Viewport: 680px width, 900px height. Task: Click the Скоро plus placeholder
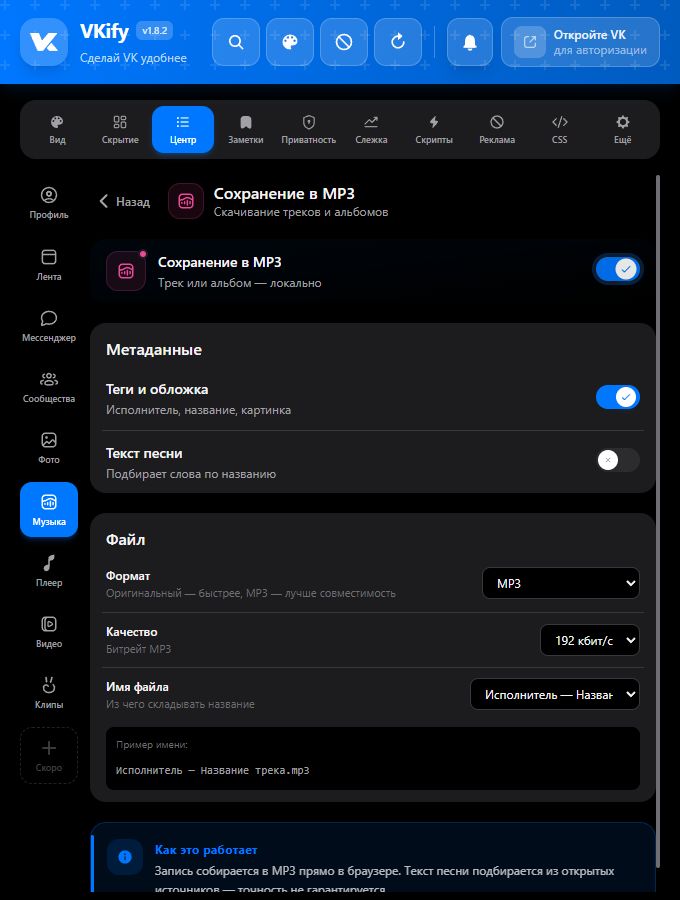click(49, 755)
